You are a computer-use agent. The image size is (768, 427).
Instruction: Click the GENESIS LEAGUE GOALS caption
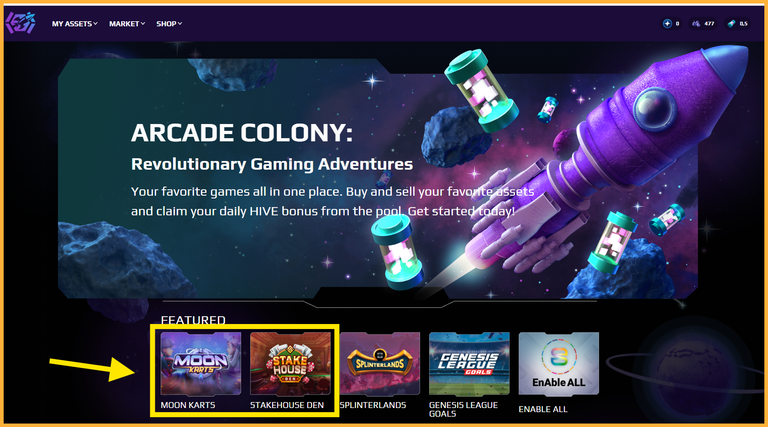tap(463, 409)
